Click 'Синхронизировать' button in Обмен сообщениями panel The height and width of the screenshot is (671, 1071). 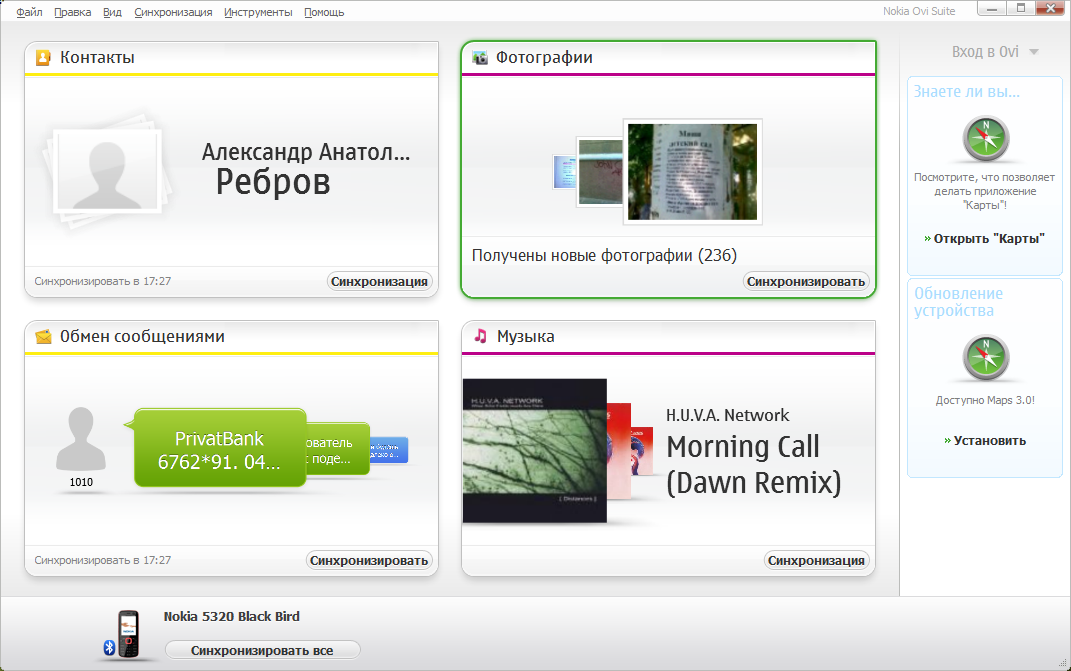pos(369,560)
